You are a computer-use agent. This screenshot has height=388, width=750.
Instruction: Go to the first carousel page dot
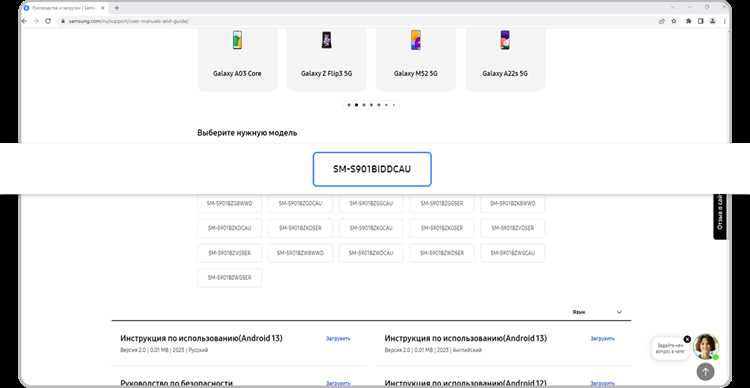[349, 104]
